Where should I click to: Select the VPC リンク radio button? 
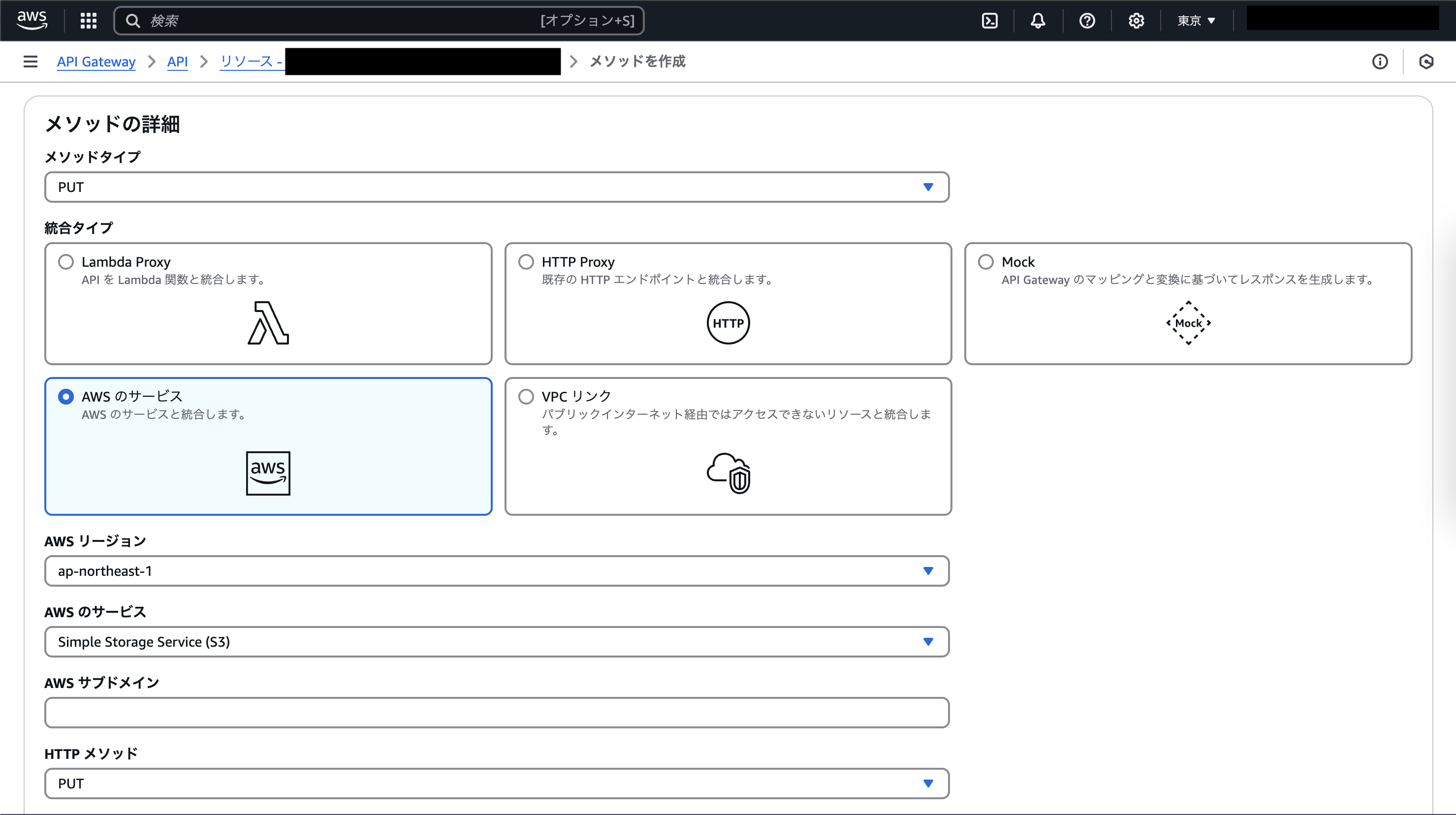pyautogui.click(x=526, y=396)
